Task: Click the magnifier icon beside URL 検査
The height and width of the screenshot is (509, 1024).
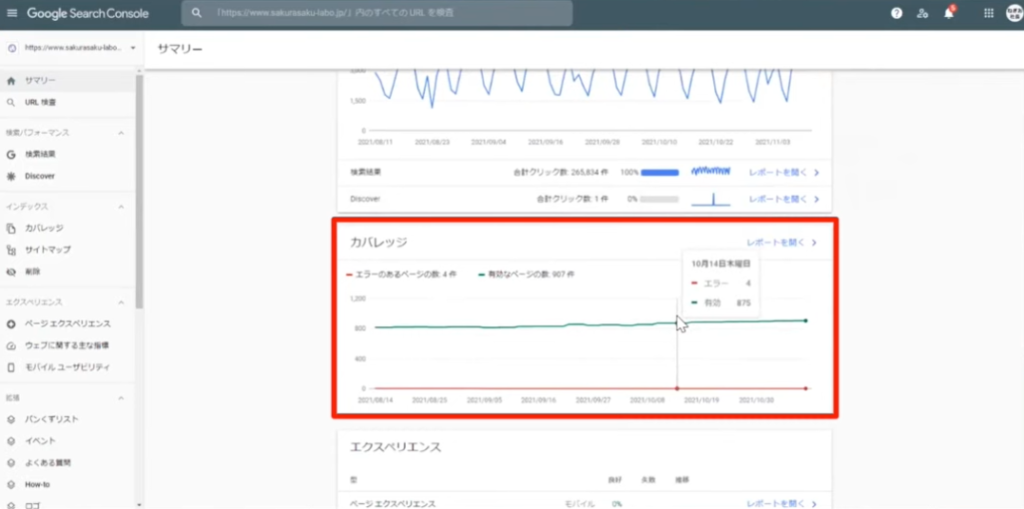Action: [11, 103]
